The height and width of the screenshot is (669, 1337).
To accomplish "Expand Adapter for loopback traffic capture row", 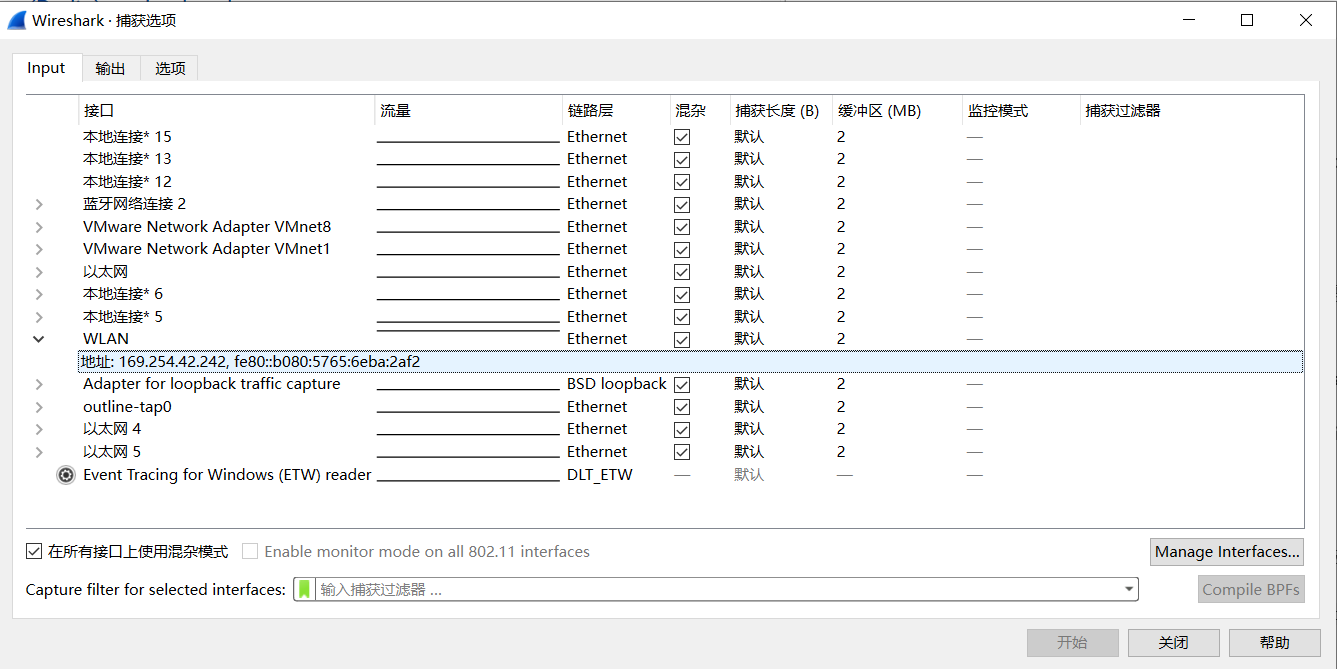I will (x=39, y=384).
